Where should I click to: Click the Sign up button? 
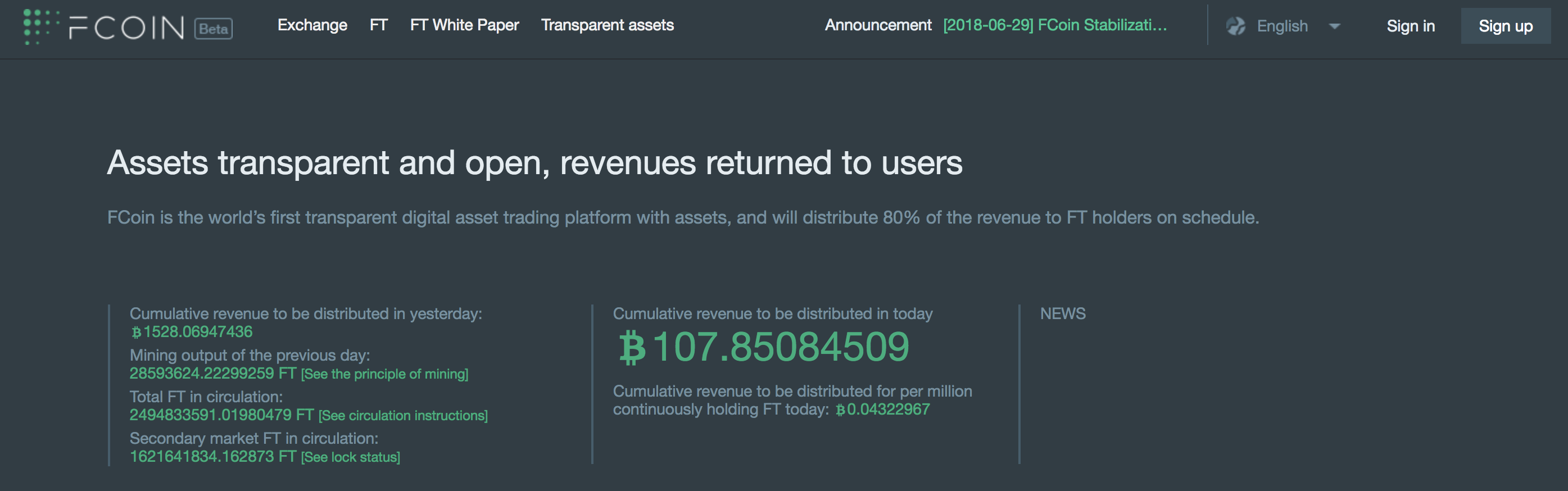point(1505,26)
